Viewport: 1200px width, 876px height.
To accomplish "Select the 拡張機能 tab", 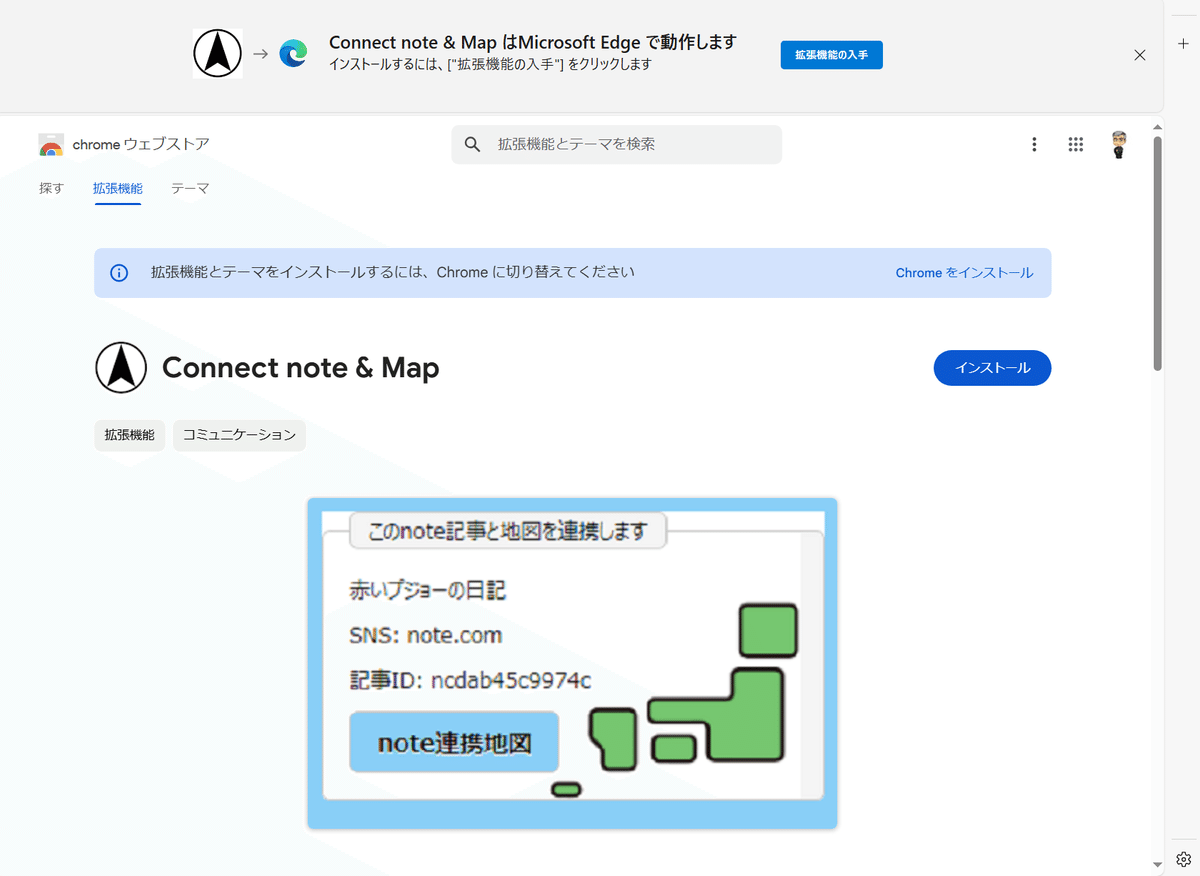I will click(x=117, y=188).
